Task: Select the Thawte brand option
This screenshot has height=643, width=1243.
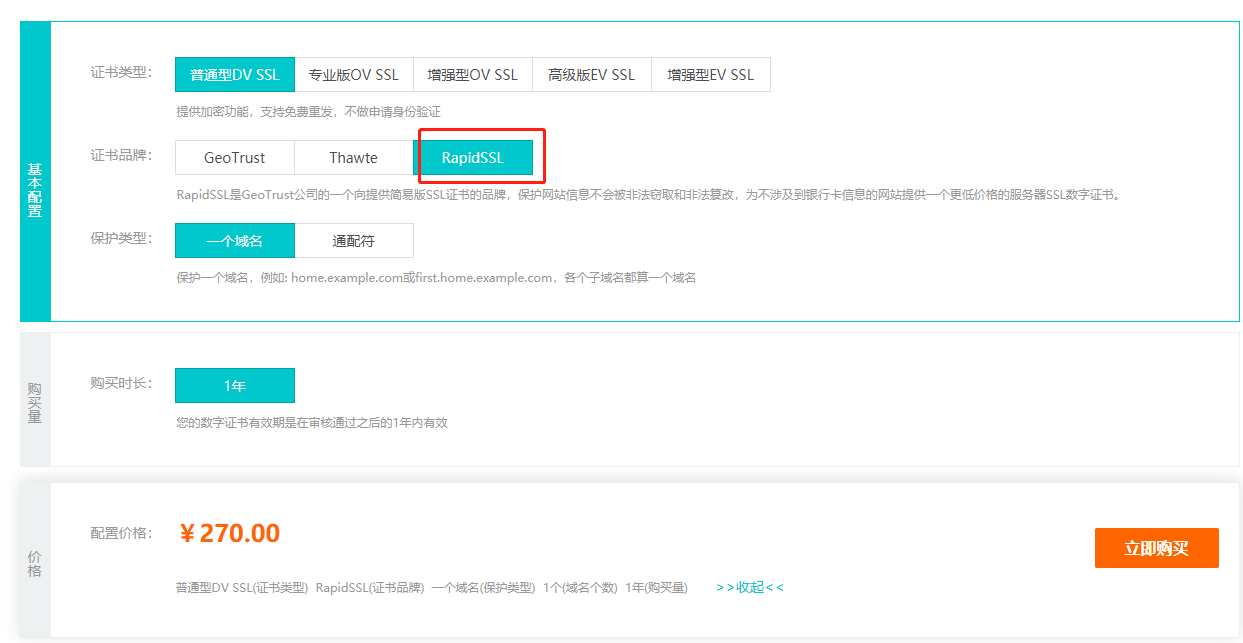Action: point(354,158)
